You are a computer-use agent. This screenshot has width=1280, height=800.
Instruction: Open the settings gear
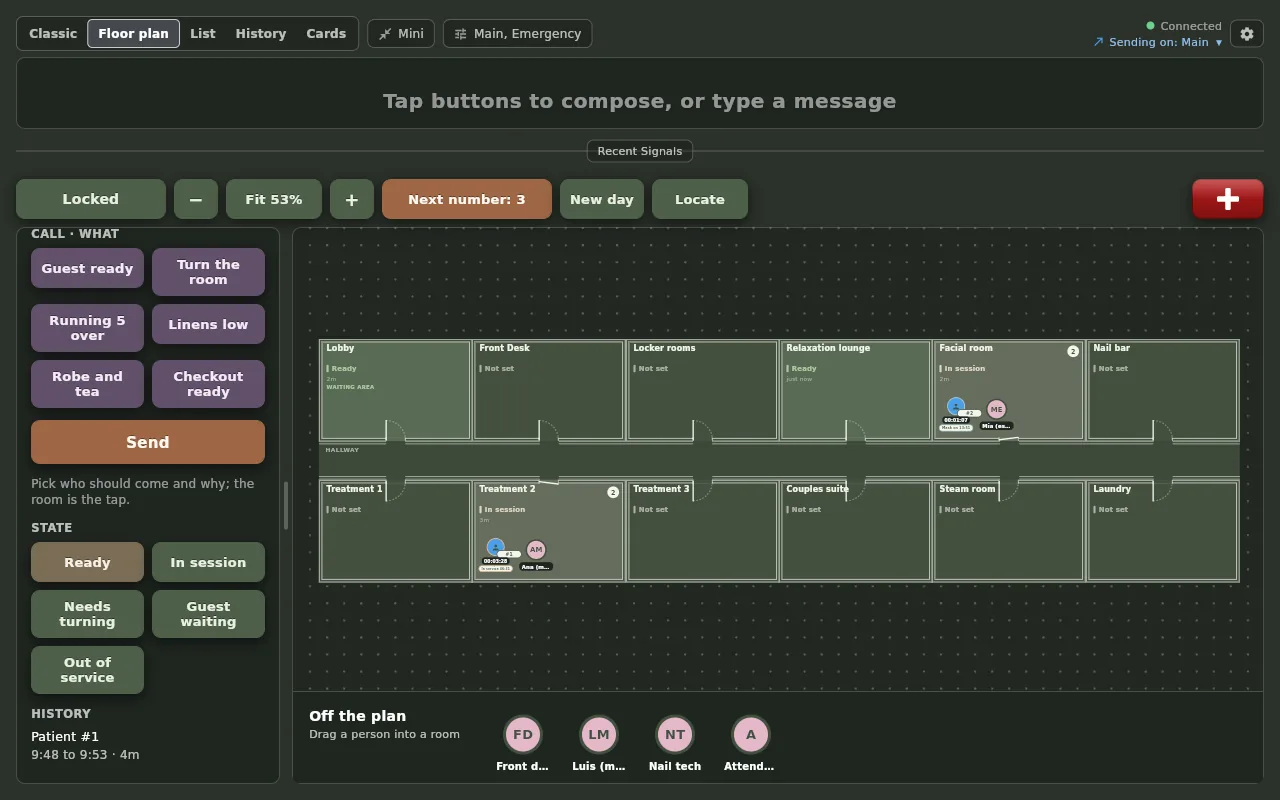click(x=1246, y=34)
